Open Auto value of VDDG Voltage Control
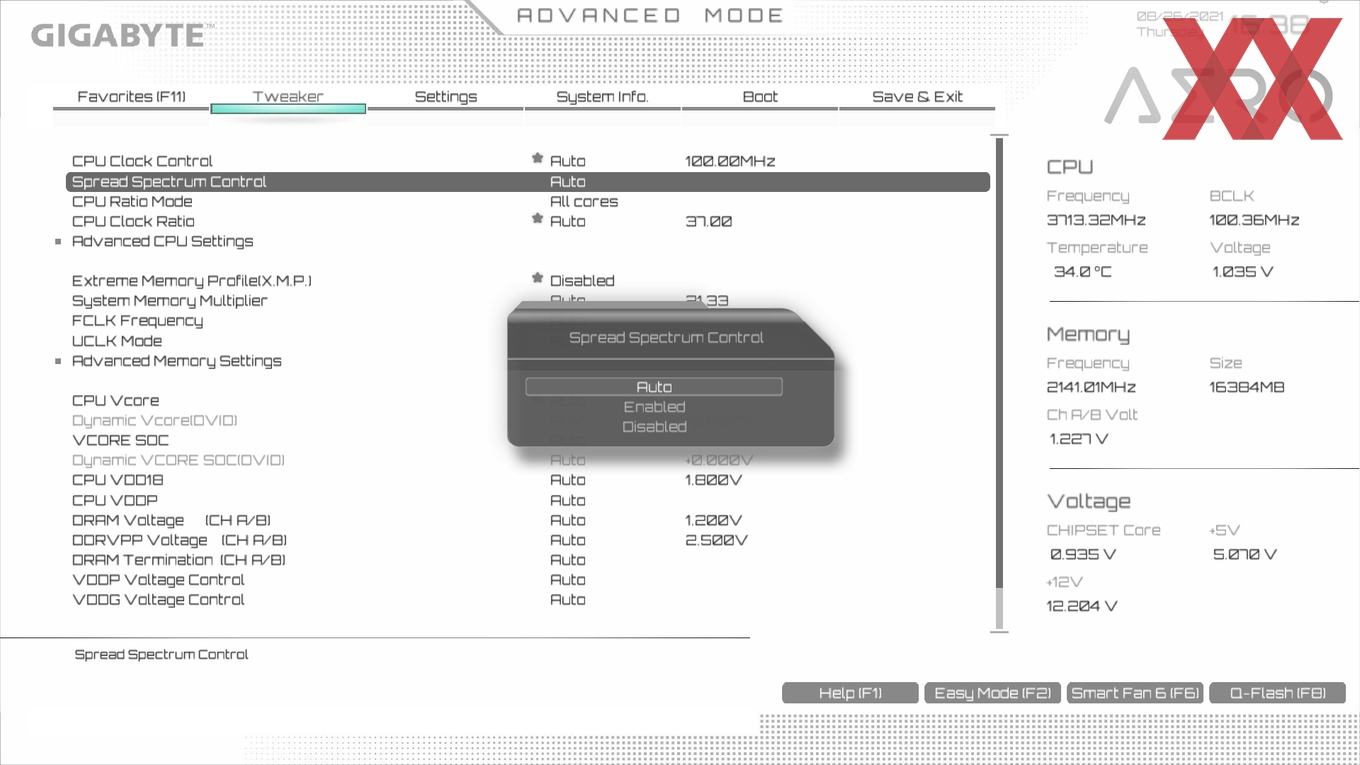This screenshot has width=1360, height=765. 568,600
